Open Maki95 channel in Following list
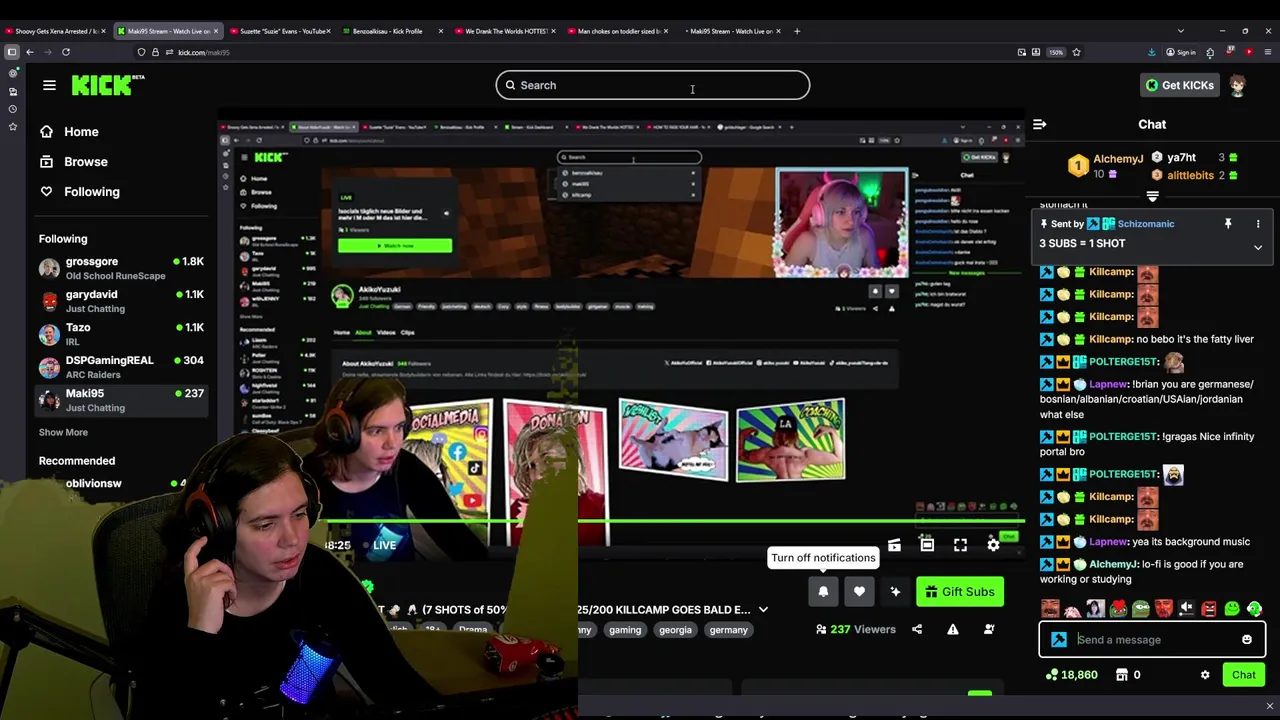 point(122,400)
